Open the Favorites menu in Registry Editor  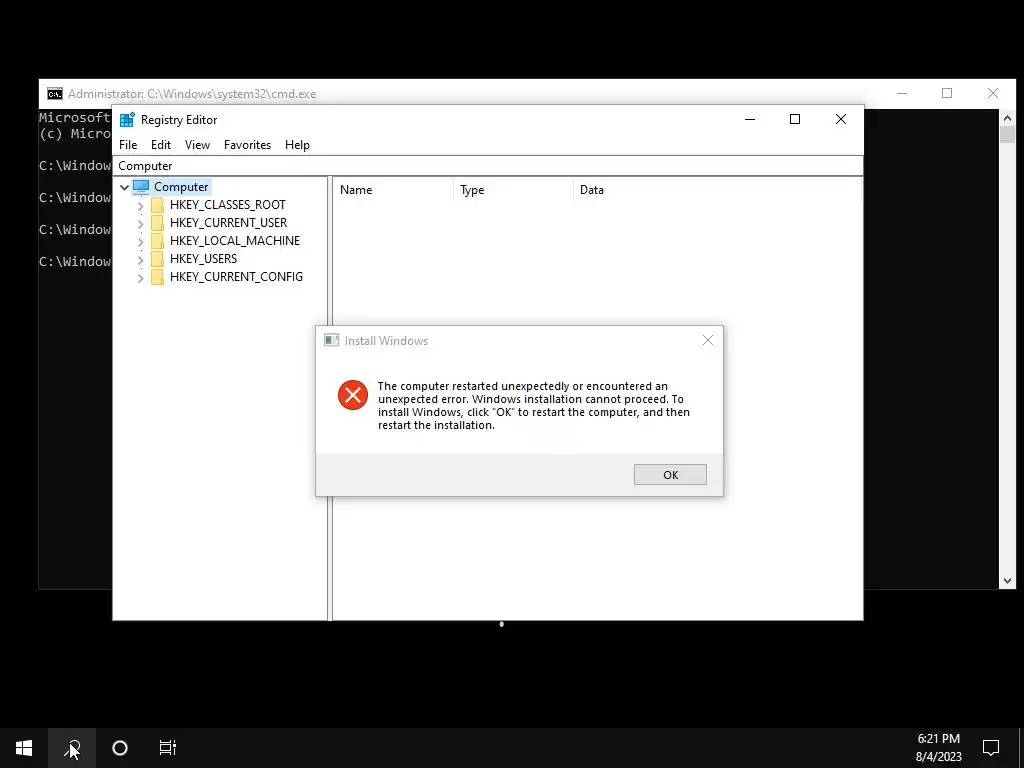point(247,145)
